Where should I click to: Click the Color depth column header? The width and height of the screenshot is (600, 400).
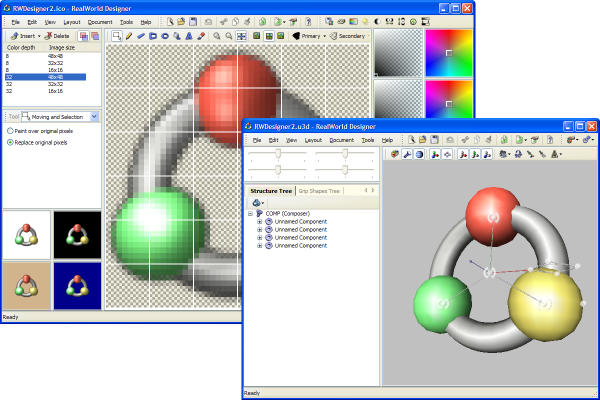21,47
